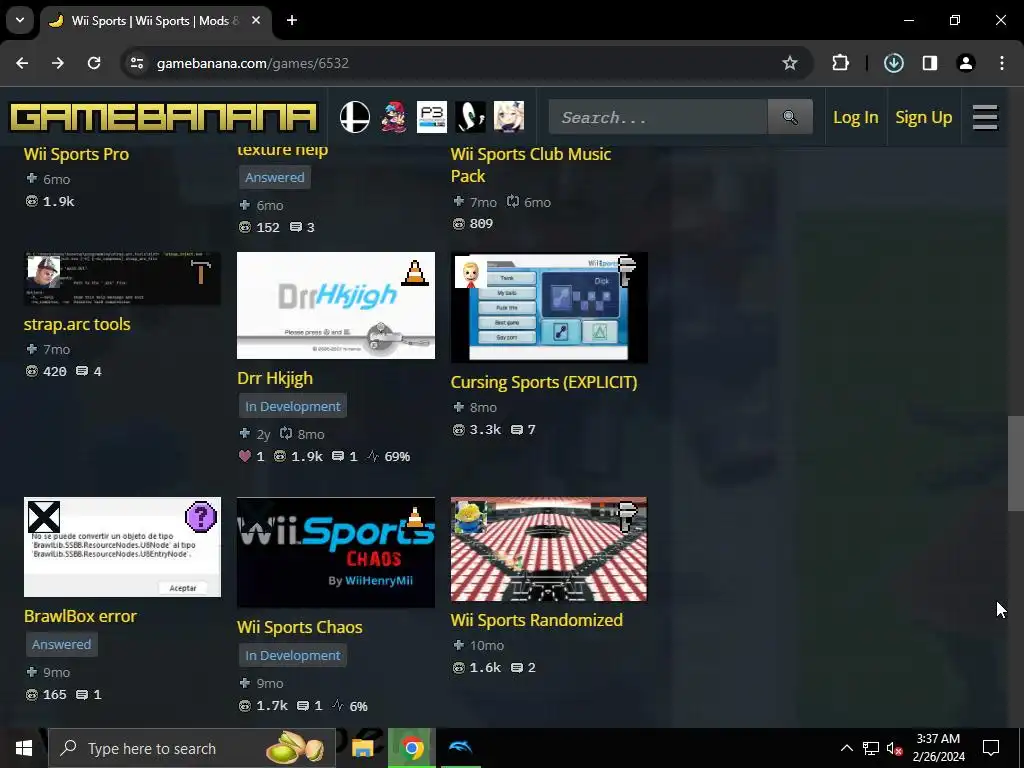Image resolution: width=1024 pixels, height=768 pixels.
Task: Open the Chrome extensions puzzle icon
Action: point(840,63)
